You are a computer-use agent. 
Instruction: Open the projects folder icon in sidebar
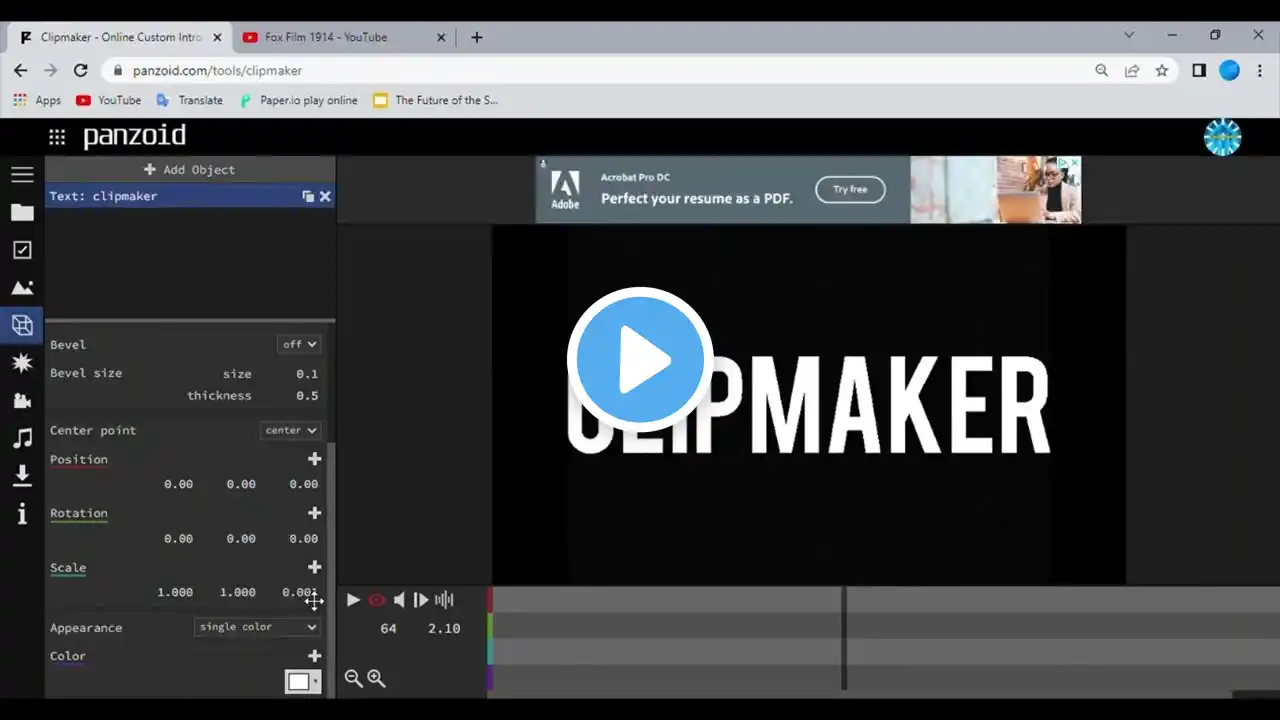22,212
